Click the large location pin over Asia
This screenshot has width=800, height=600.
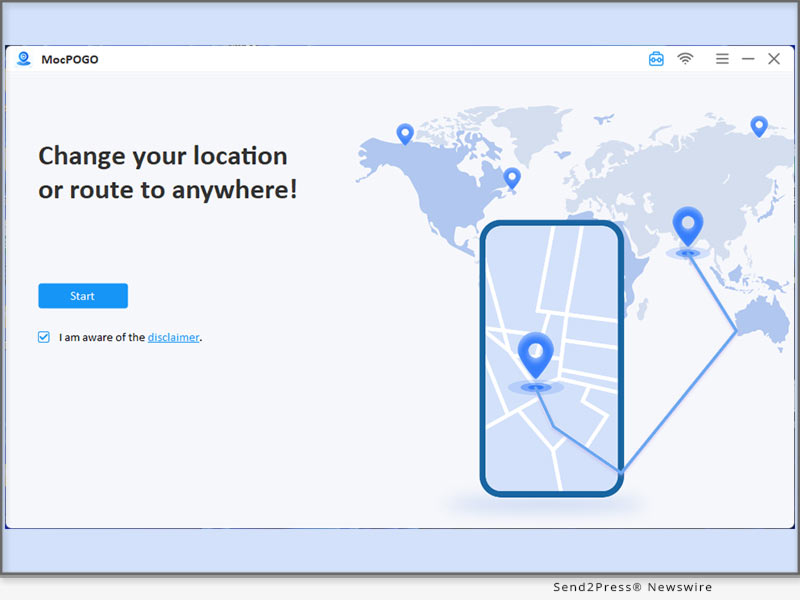point(688,226)
